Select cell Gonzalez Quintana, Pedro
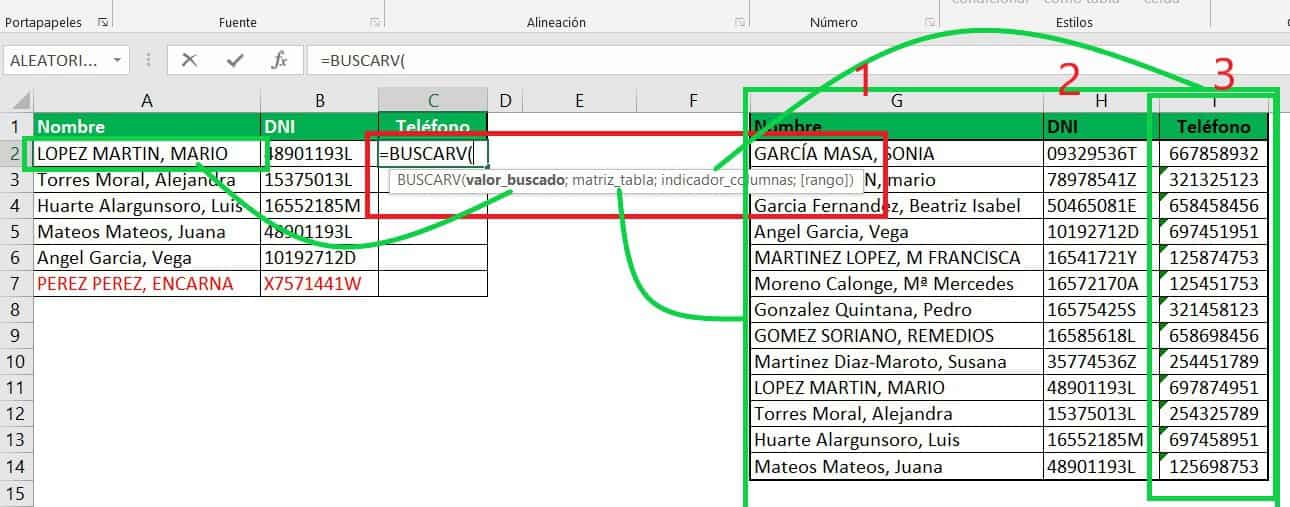This screenshot has height=507, width=1290. click(x=896, y=309)
